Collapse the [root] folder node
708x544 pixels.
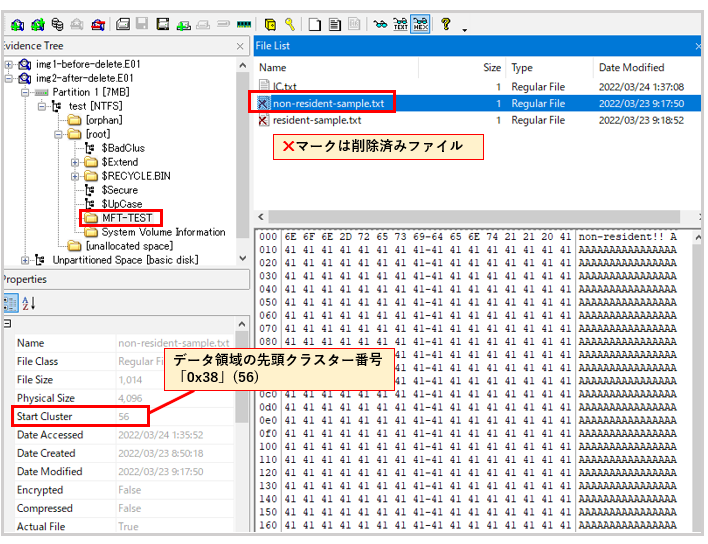[58, 135]
